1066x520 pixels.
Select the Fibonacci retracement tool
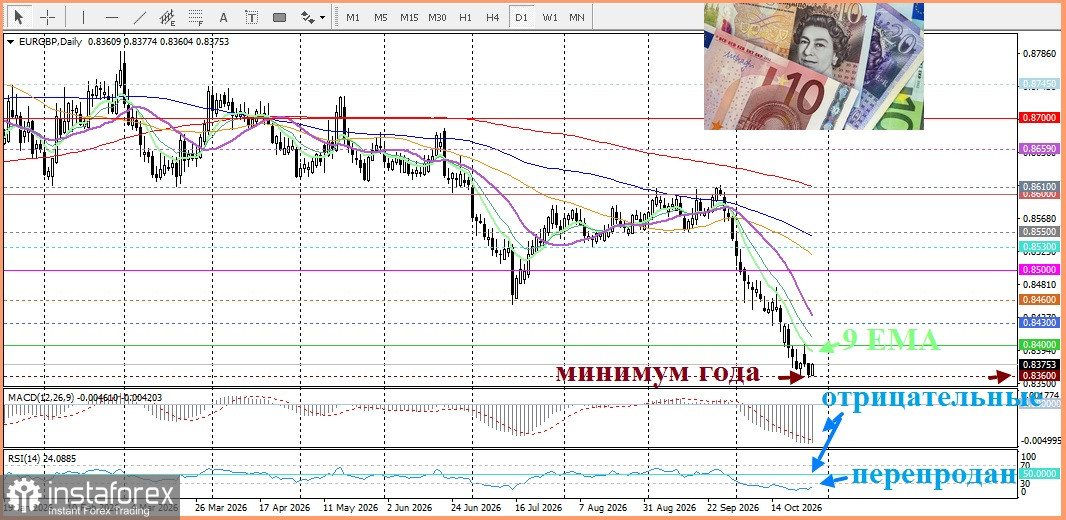pos(196,17)
